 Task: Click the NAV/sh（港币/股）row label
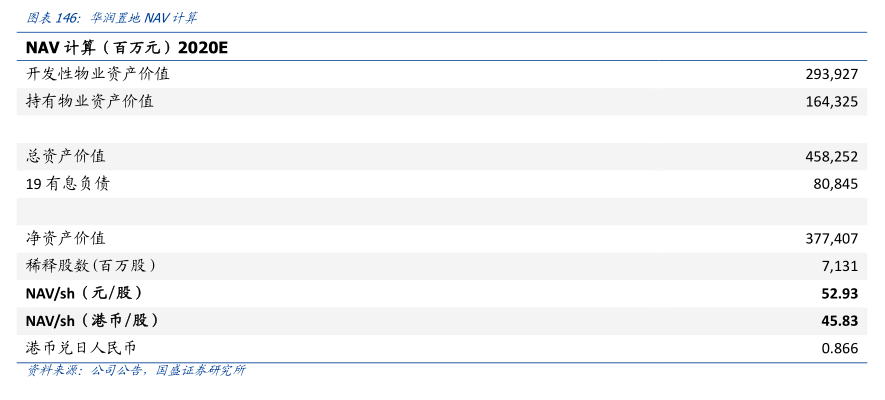pos(92,320)
